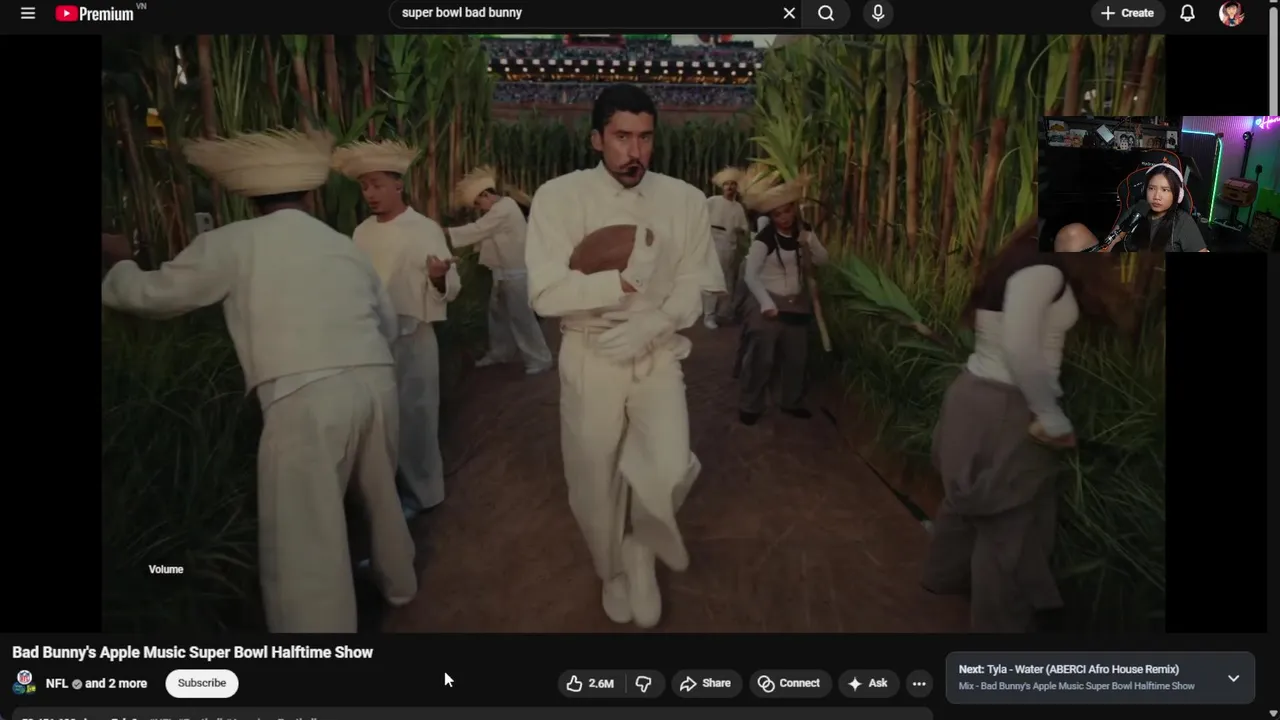Open the Ask AI button
This screenshot has width=1280, height=720.
click(x=867, y=683)
